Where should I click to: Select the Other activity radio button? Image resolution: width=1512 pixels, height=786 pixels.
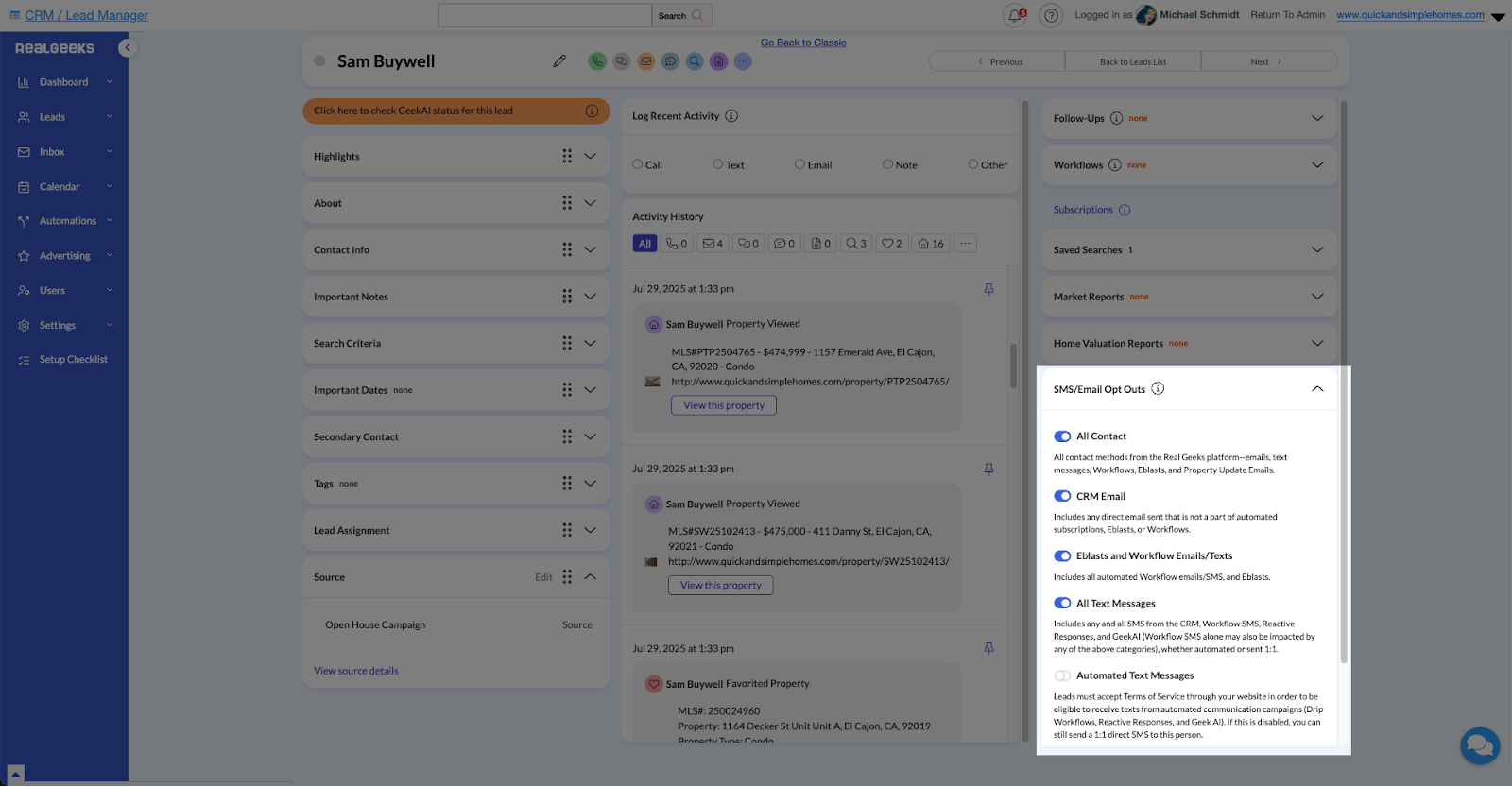(973, 164)
